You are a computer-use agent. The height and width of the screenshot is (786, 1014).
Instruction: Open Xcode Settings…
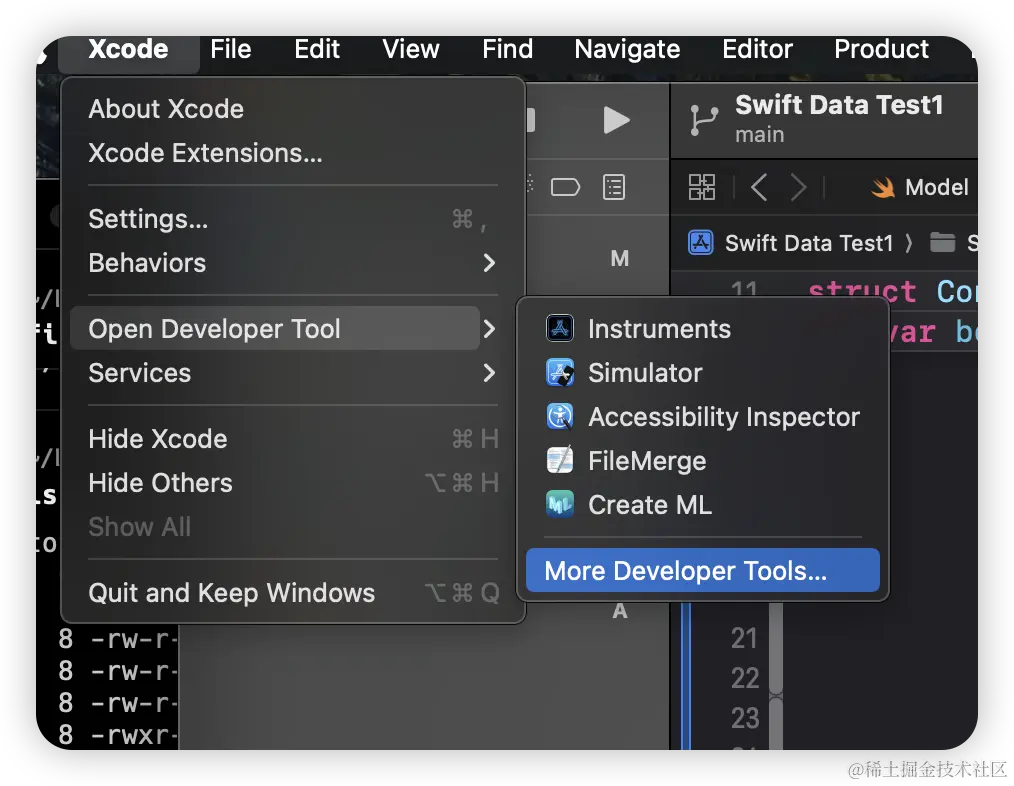(x=293, y=219)
